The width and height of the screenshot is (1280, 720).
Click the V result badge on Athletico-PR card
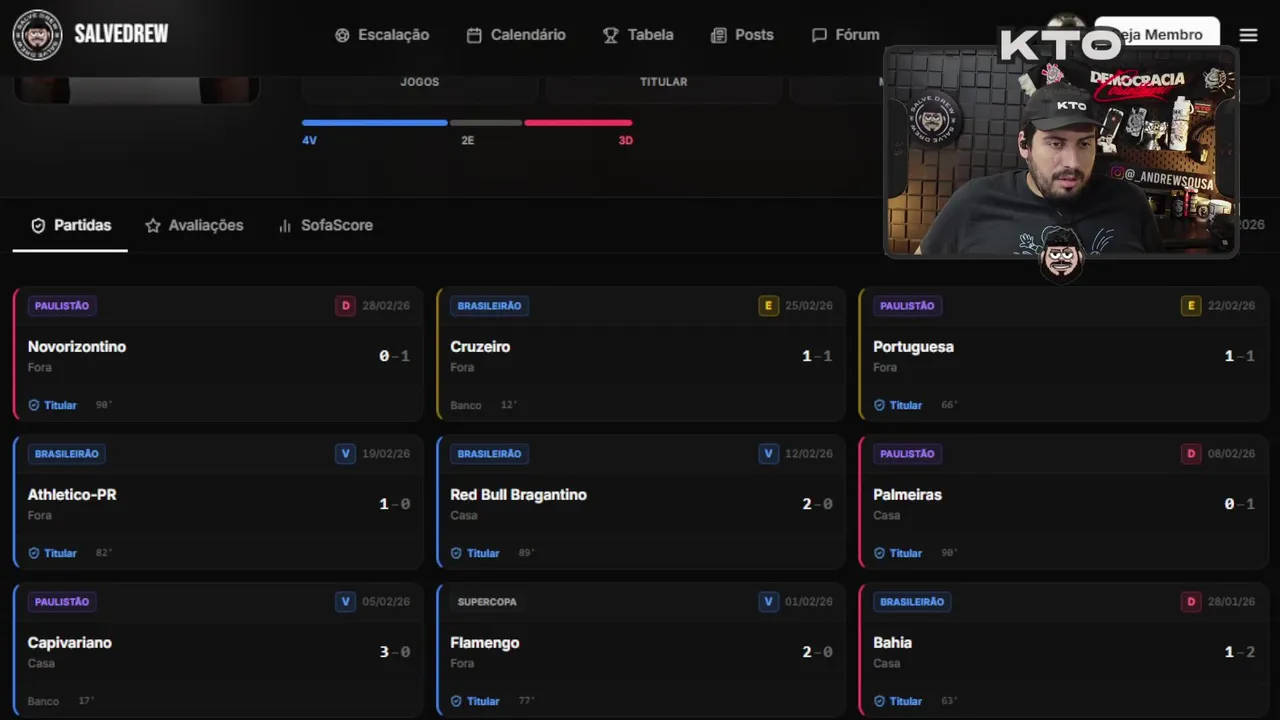[x=346, y=454]
